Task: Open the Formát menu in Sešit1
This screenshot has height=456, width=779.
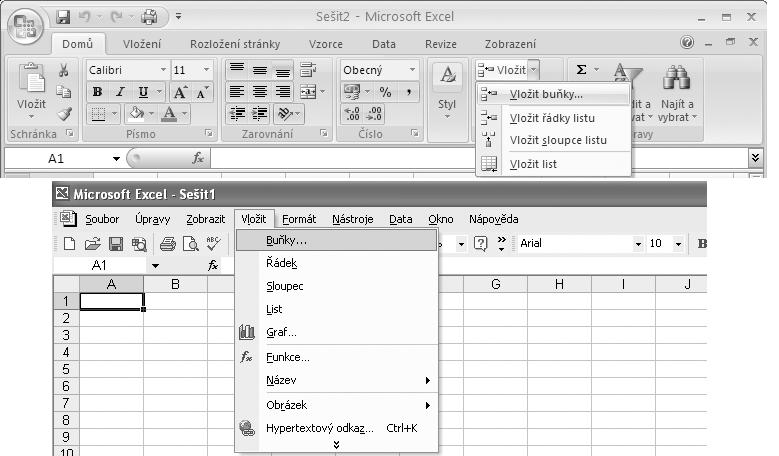Action: tap(299, 219)
